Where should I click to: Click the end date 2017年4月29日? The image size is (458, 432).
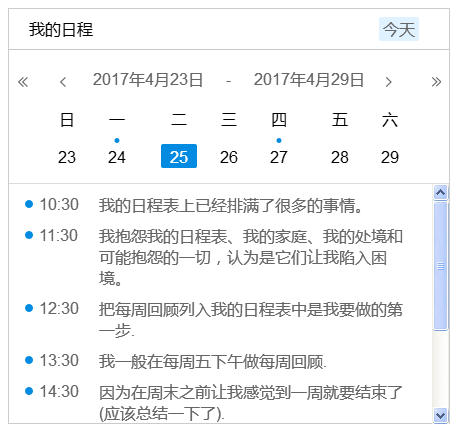(x=309, y=80)
